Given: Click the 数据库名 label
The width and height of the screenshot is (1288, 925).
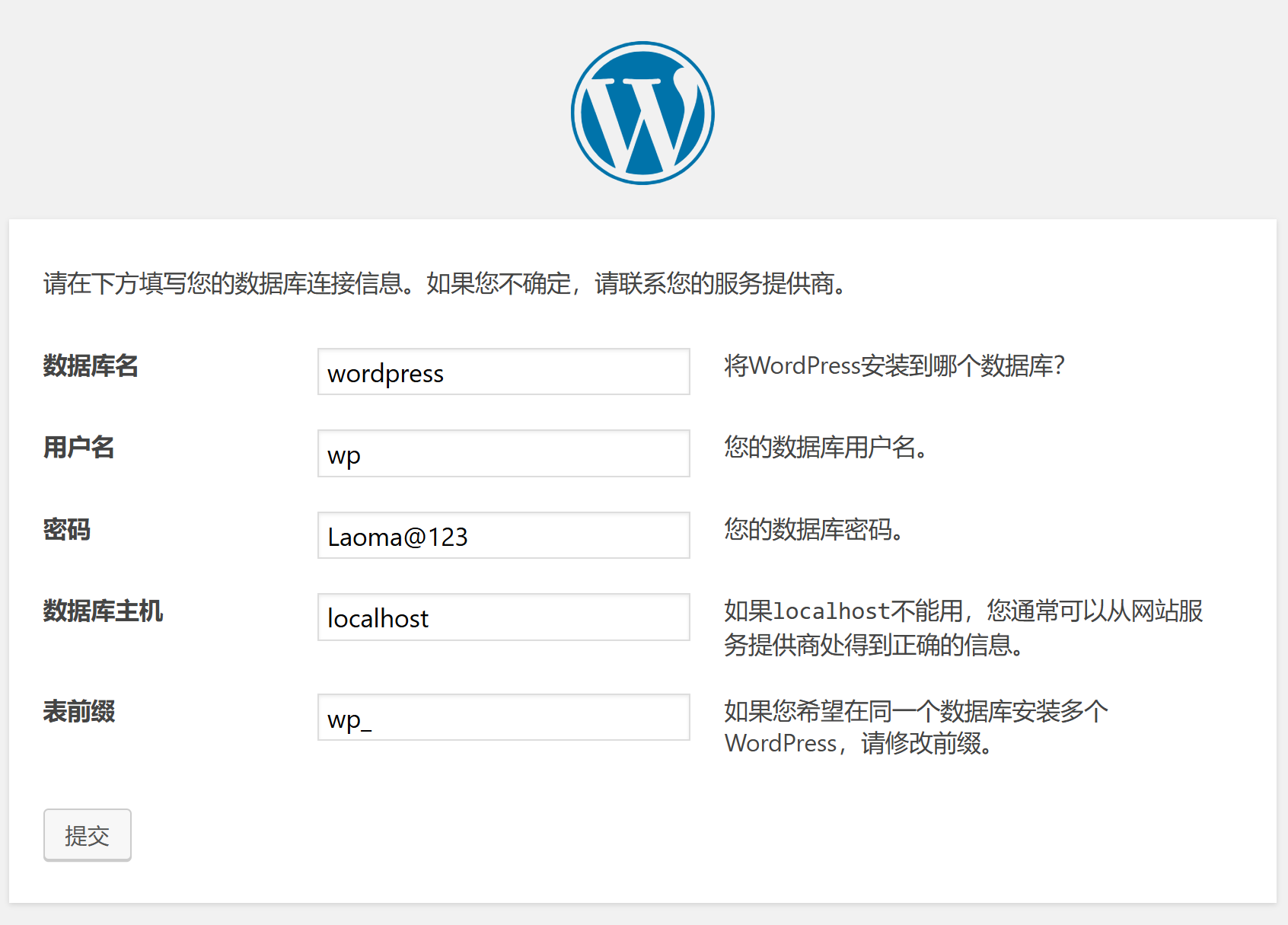Looking at the screenshot, I should [x=91, y=366].
